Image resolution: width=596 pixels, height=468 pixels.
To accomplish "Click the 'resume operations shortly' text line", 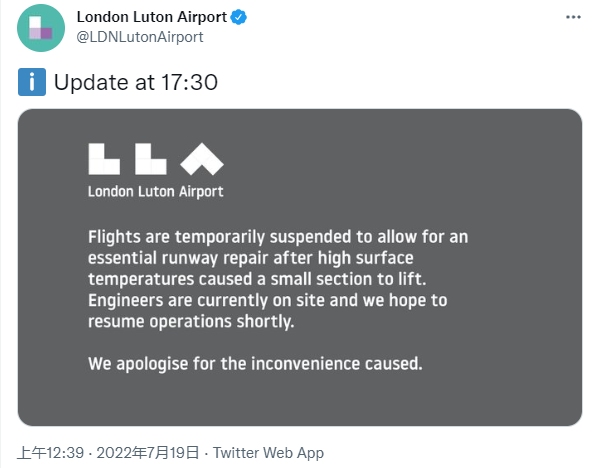I will 191,322.
